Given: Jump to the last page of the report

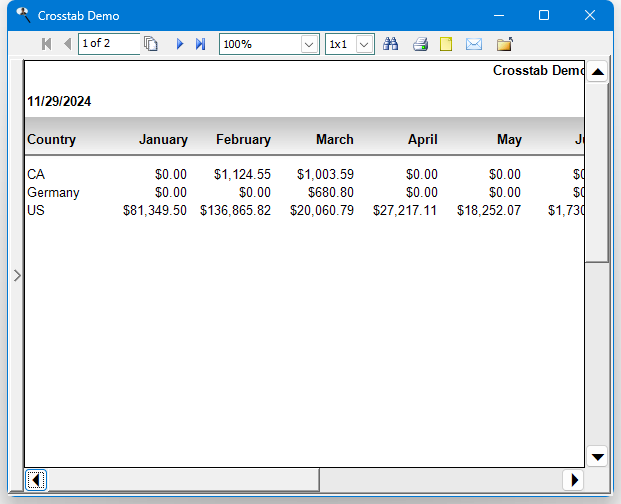Looking at the screenshot, I should point(201,44).
